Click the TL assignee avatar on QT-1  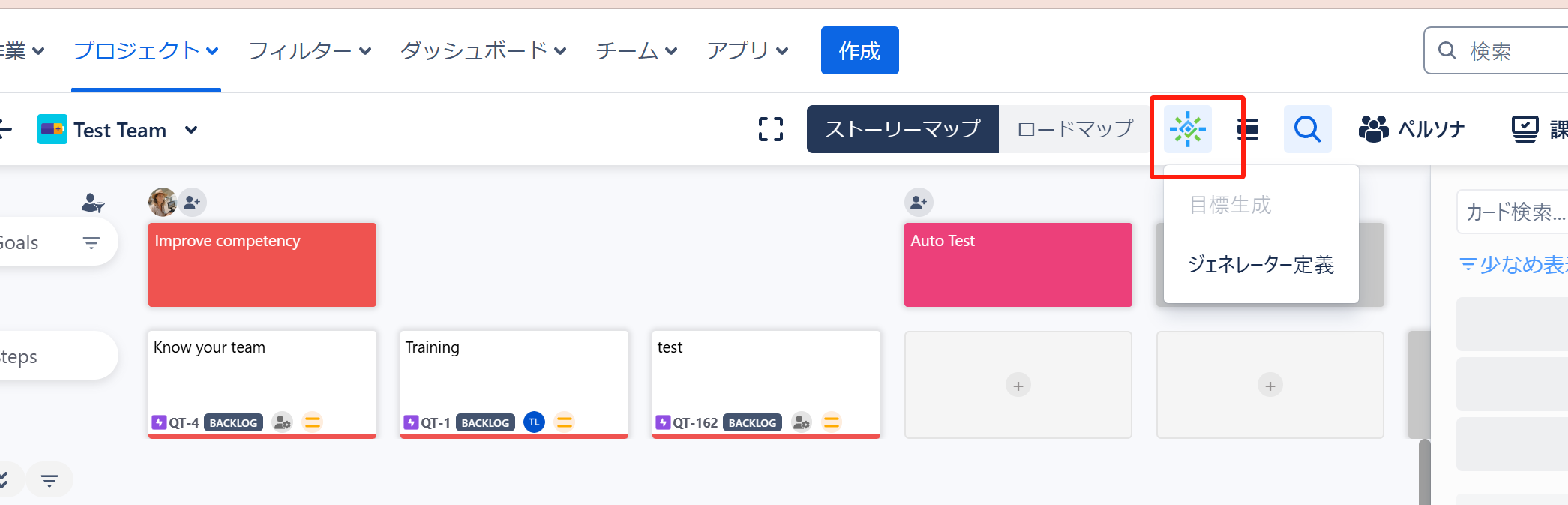coord(534,422)
